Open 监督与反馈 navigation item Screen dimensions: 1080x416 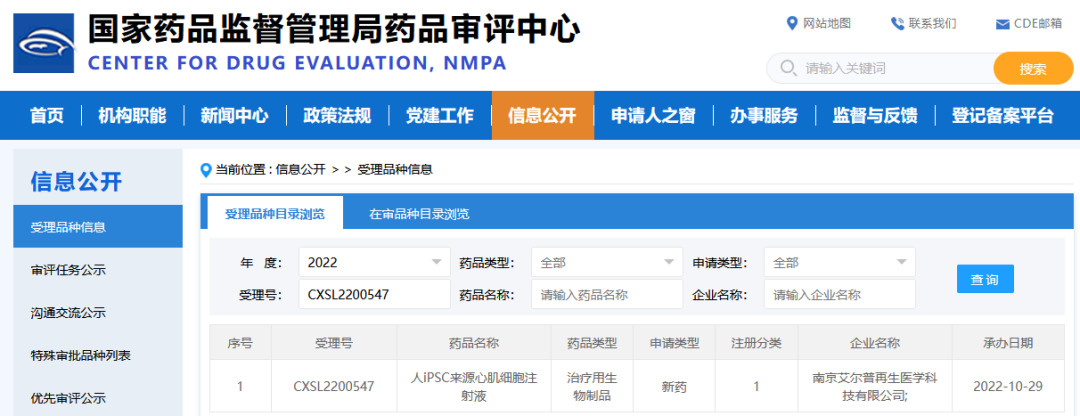pos(875,115)
